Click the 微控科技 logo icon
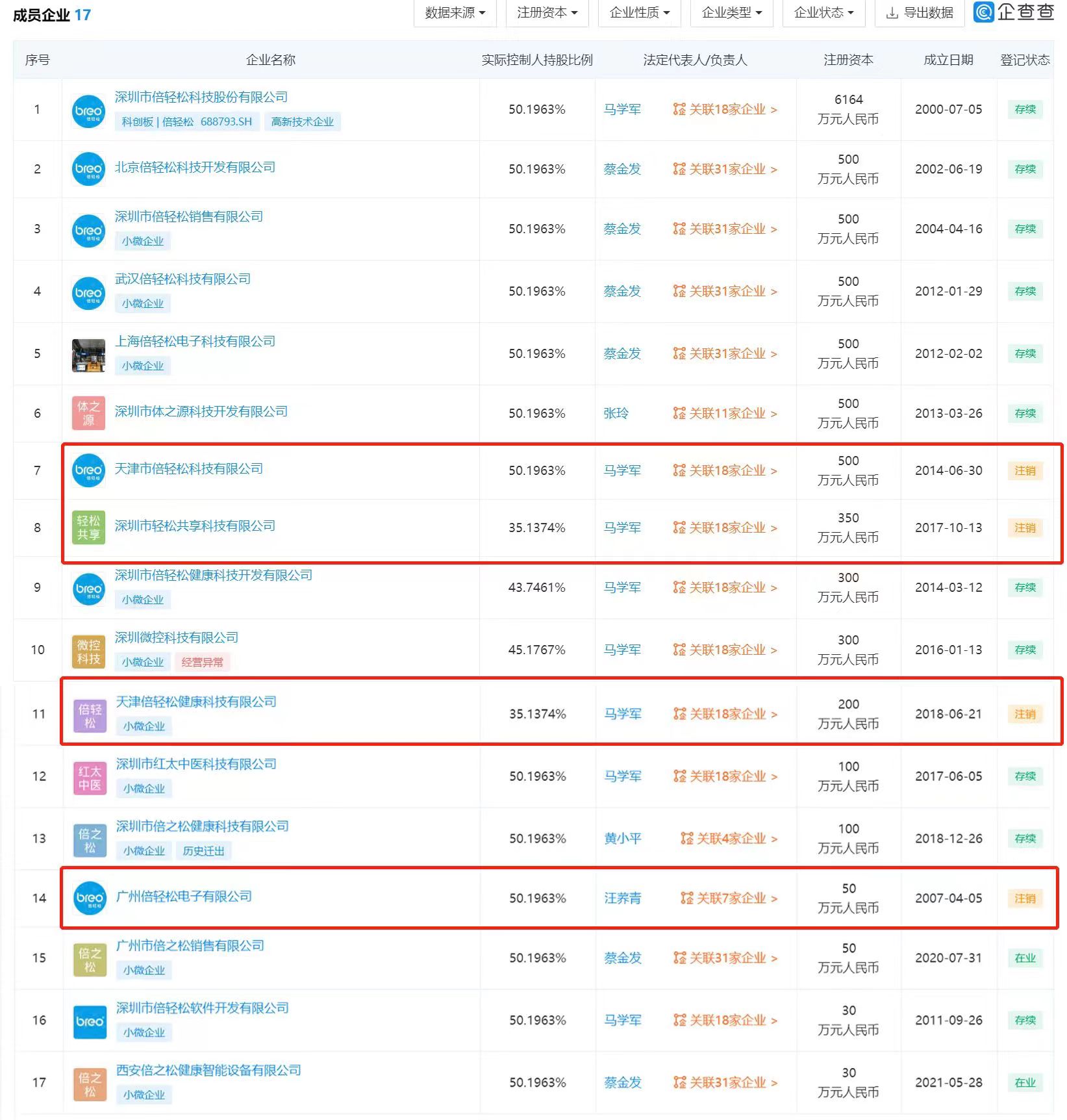 [88, 652]
